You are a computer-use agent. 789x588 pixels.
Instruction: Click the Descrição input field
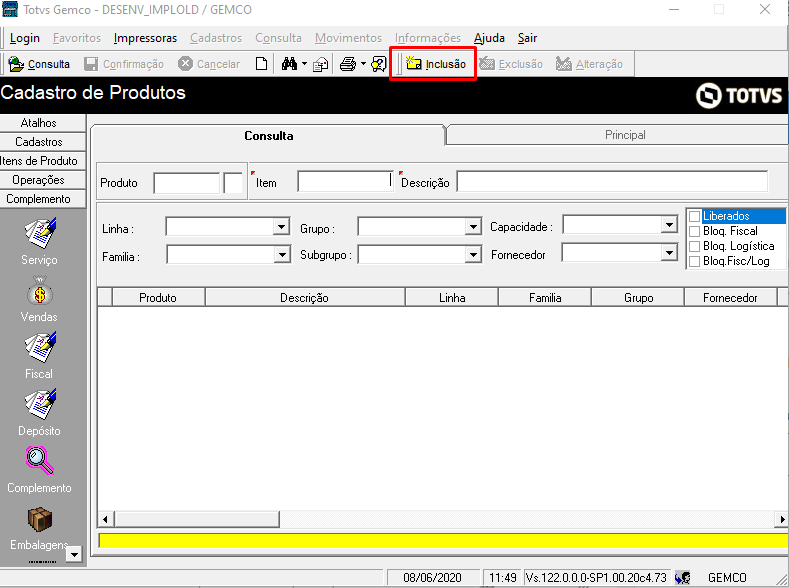pos(612,181)
